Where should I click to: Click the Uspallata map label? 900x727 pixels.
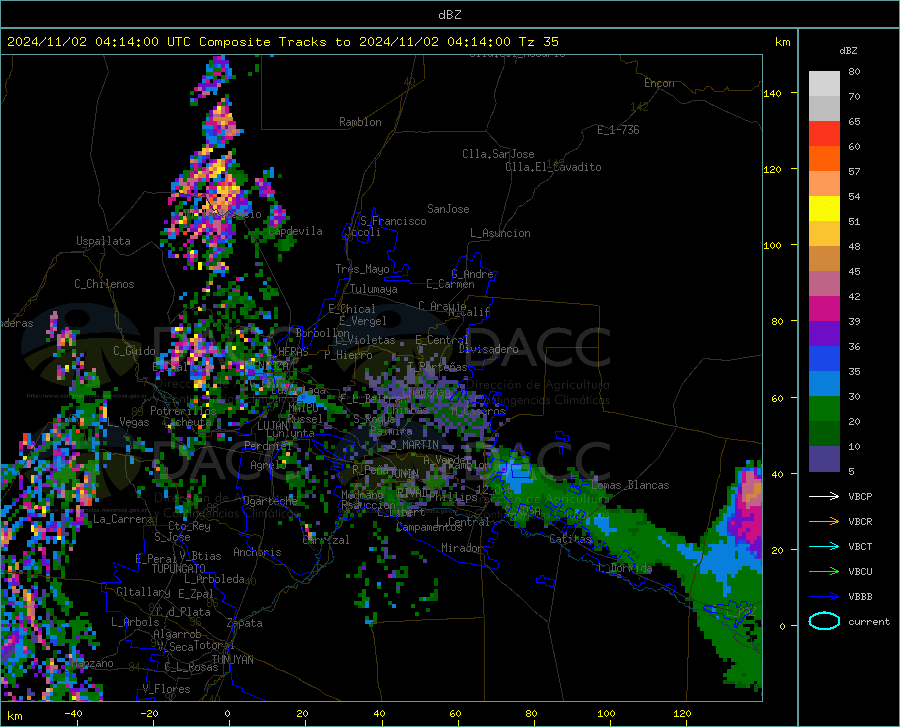(103, 241)
